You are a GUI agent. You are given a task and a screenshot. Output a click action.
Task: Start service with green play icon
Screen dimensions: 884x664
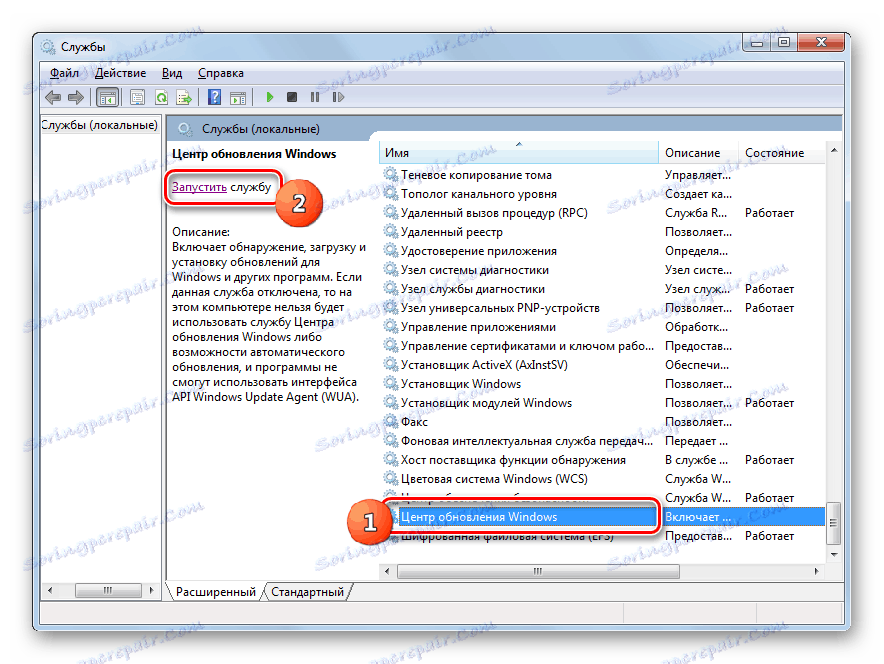pyautogui.click(x=269, y=98)
